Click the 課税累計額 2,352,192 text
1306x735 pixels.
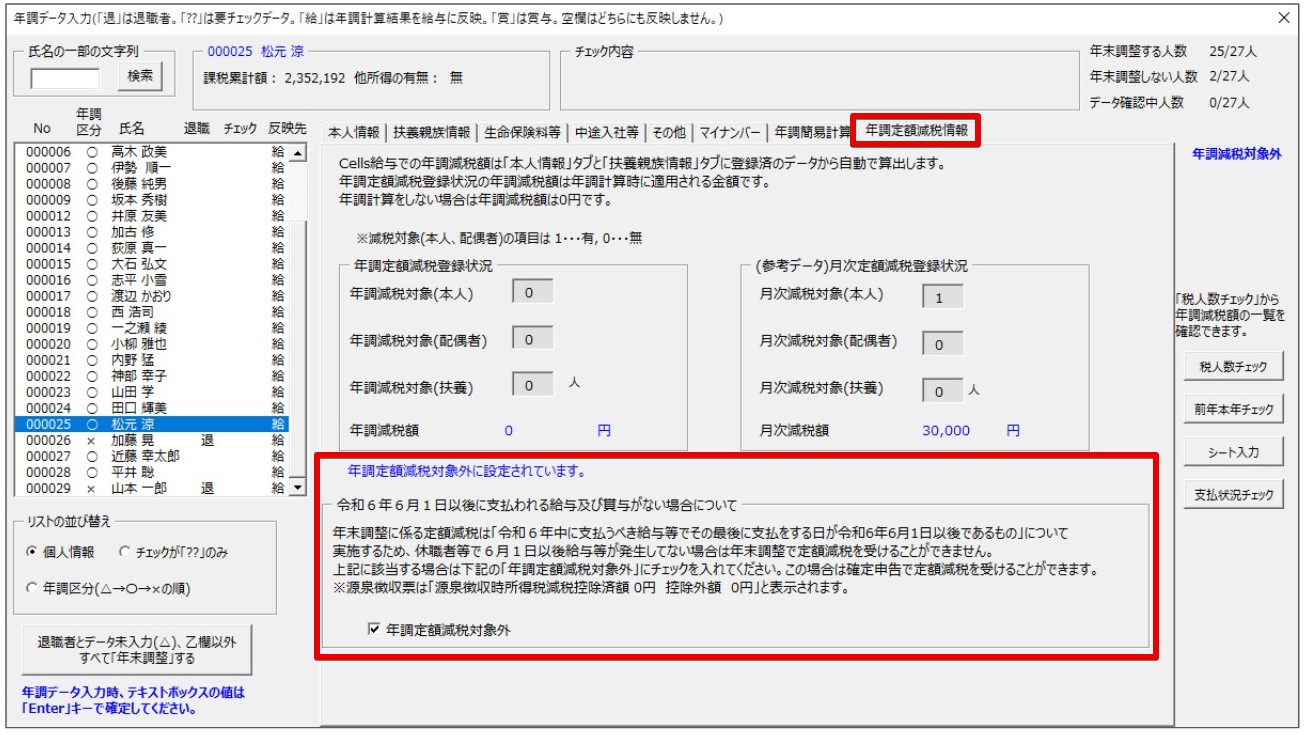275,77
